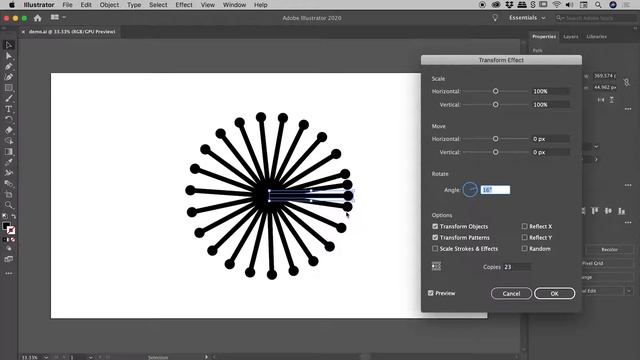
Task: Toggle the Transform Patterns checkbox
Action: click(x=435, y=237)
